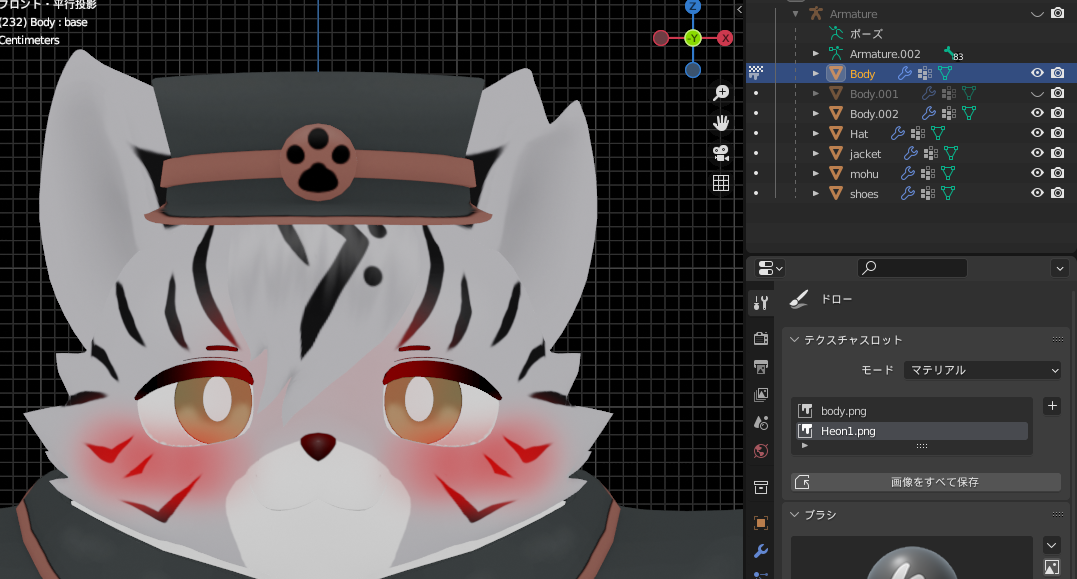Hide the Hat object in viewport
This screenshot has height=579, width=1077.
(x=1037, y=133)
